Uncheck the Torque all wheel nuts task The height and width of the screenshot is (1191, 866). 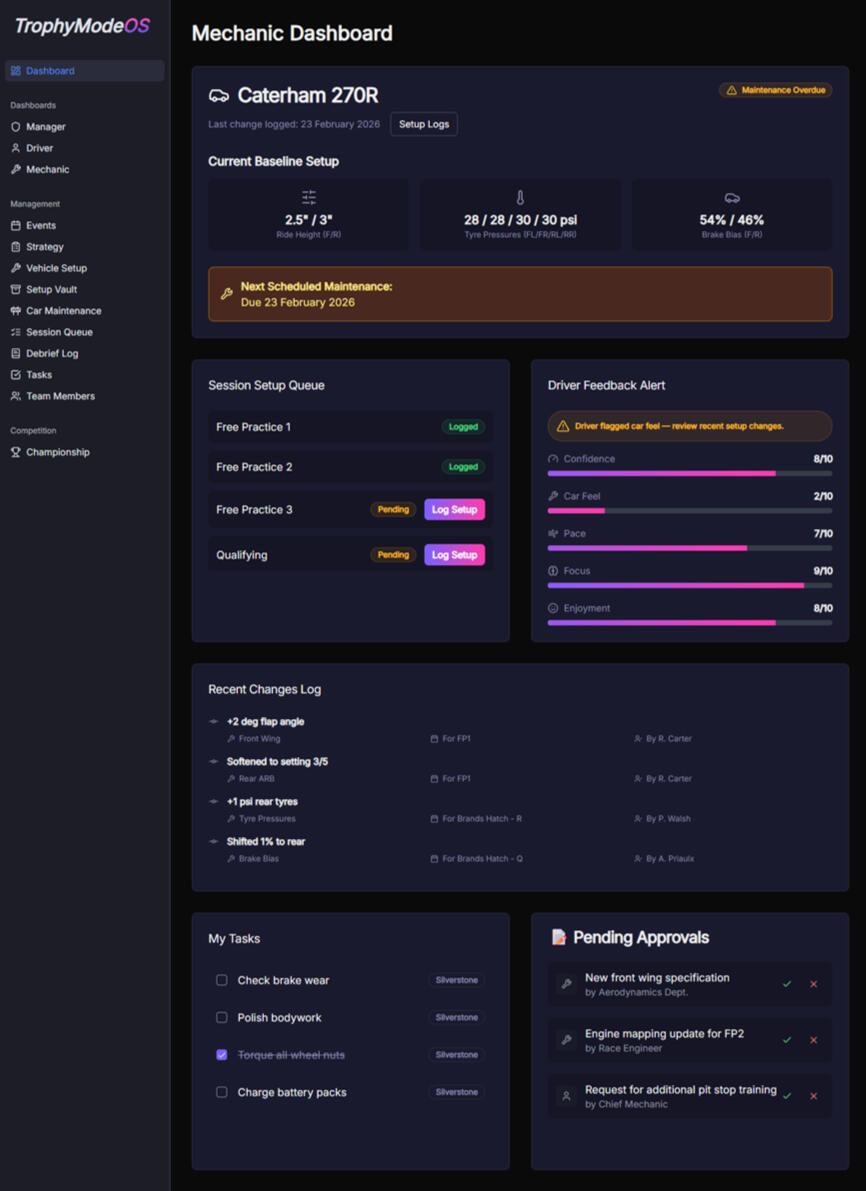click(x=222, y=1055)
